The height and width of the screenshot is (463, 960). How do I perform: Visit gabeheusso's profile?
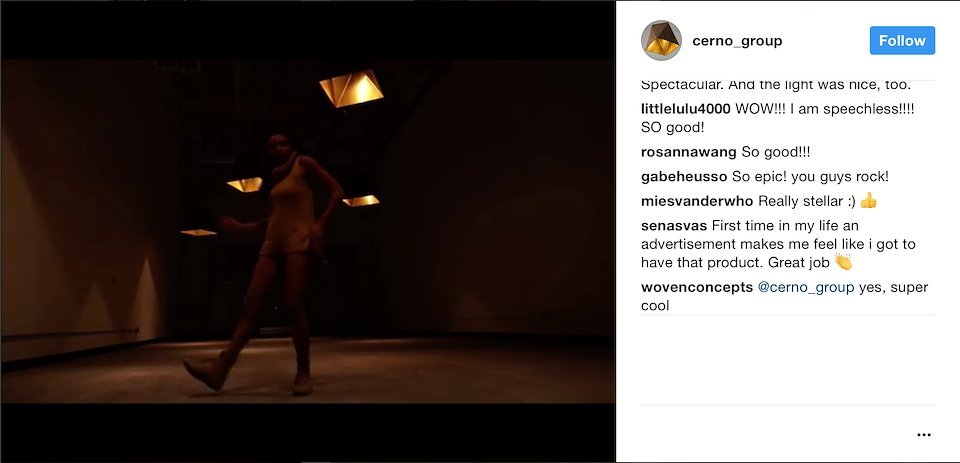684,176
